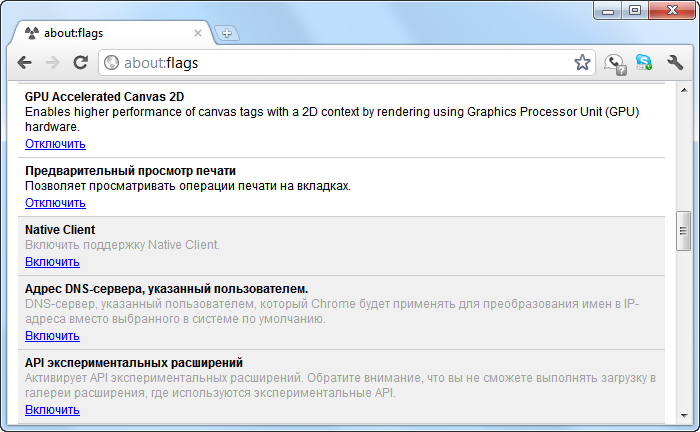Image resolution: width=700 pixels, height=432 pixels.
Task: Reload the about:flags page
Action: (81, 63)
